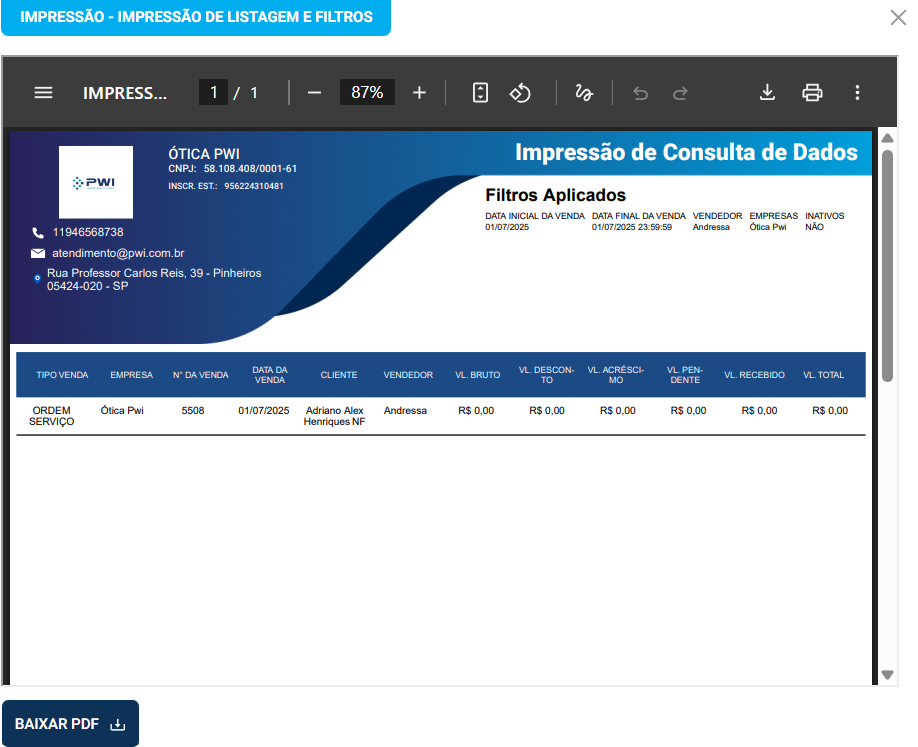The height and width of the screenshot is (747, 918).
Task: Click the fit-to-page icon
Action: (479, 92)
